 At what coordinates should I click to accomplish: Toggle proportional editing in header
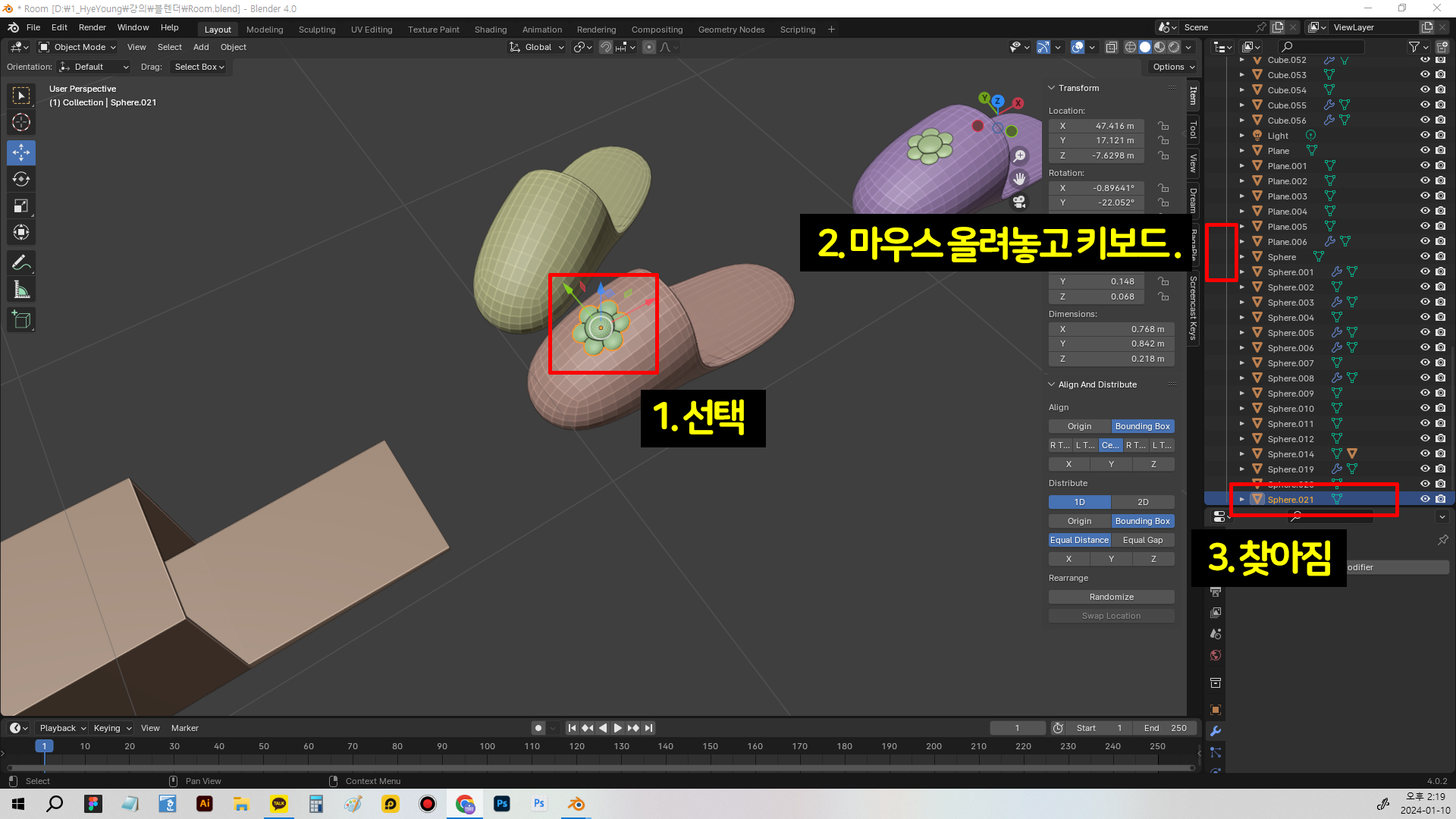[x=649, y=47]
